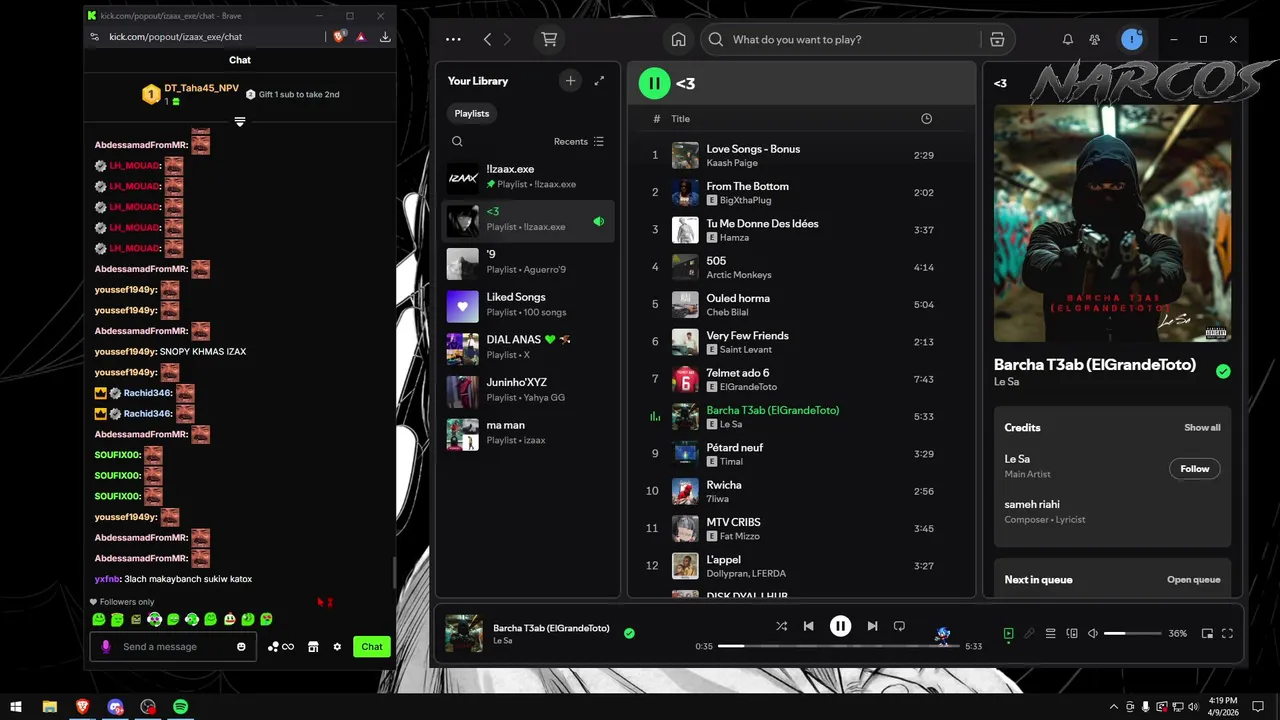Image resolution: width=1280 pixels, height=720 pixels.
Task: Open the Miniplayer icon
Action: pyautogui.click(x=1207, y=633)
